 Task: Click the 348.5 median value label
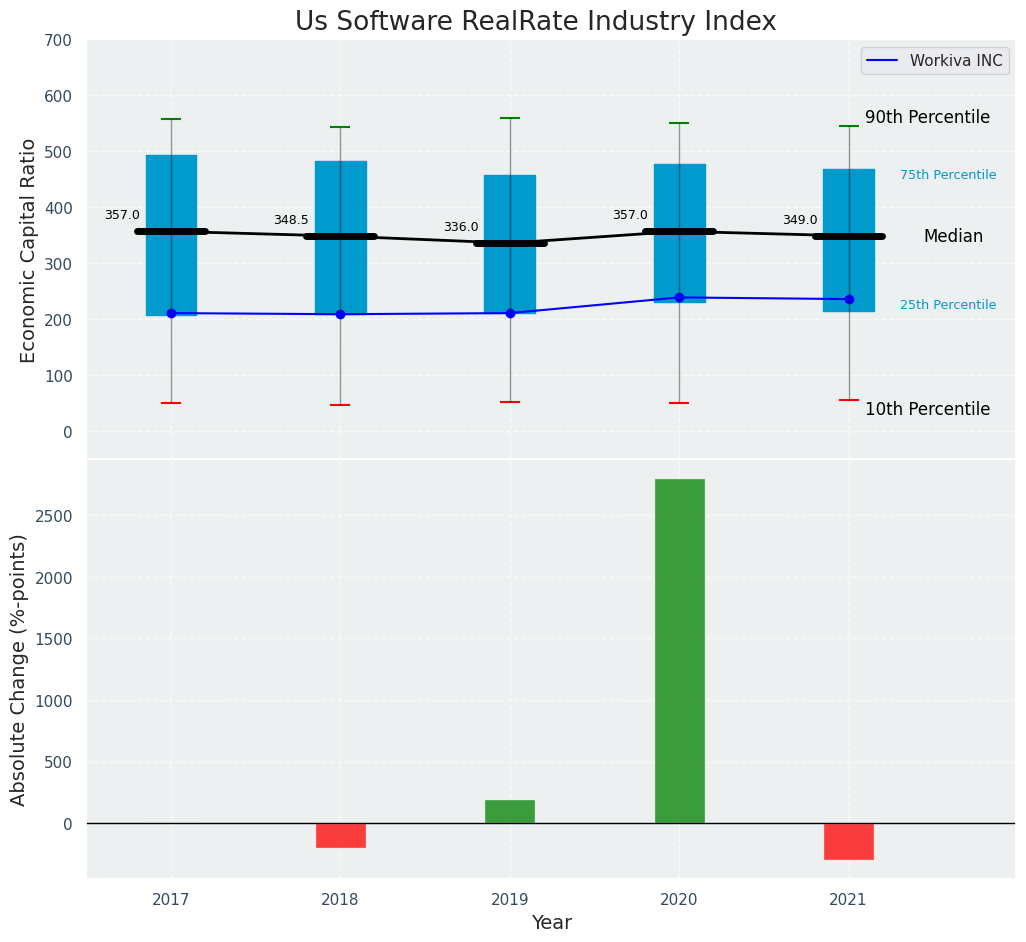[x=291, y=220]
